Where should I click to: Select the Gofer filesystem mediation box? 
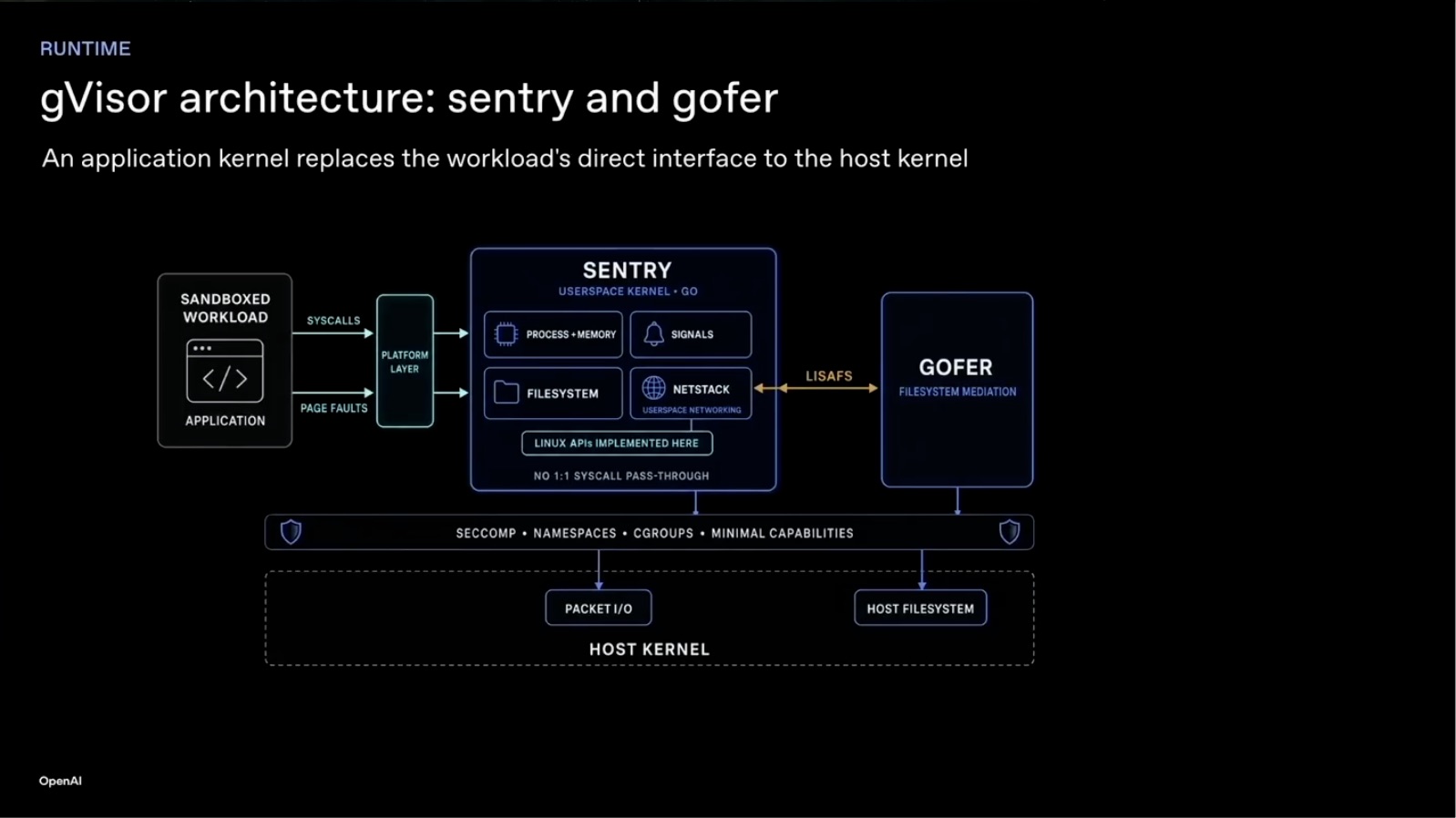(x=957, y=390)
